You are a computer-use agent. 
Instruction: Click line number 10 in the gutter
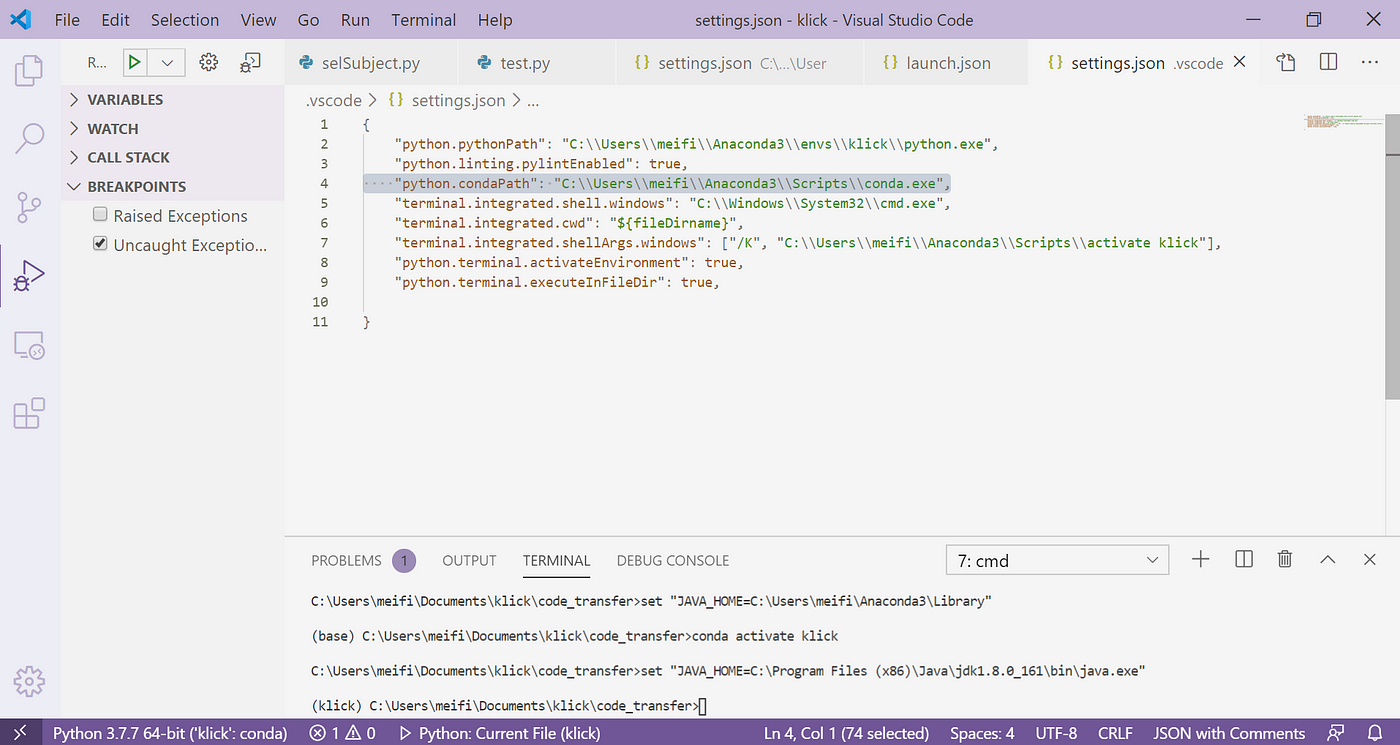[319, 302]
